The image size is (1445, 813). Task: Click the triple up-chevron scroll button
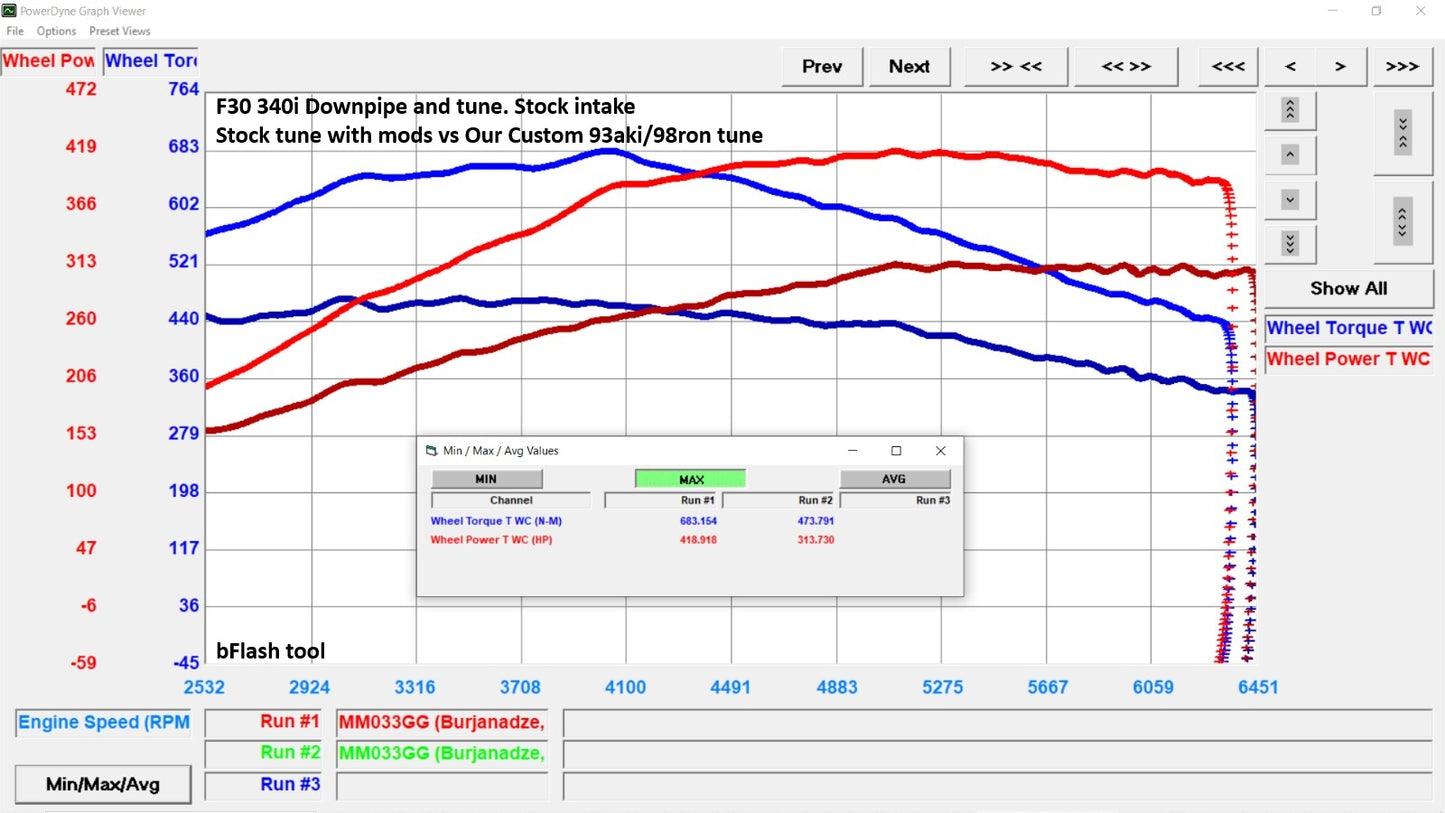[1290, 111]
